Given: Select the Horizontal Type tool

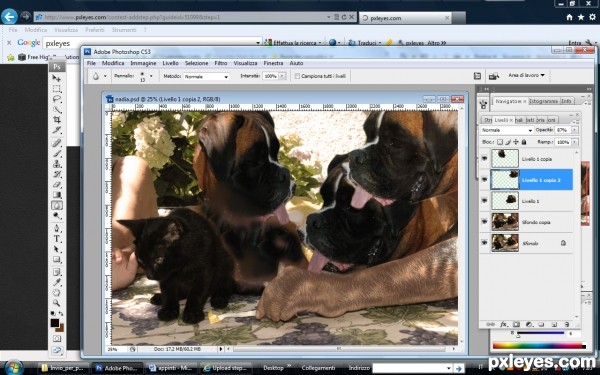Looking at the screenshot, I should 57,239.
